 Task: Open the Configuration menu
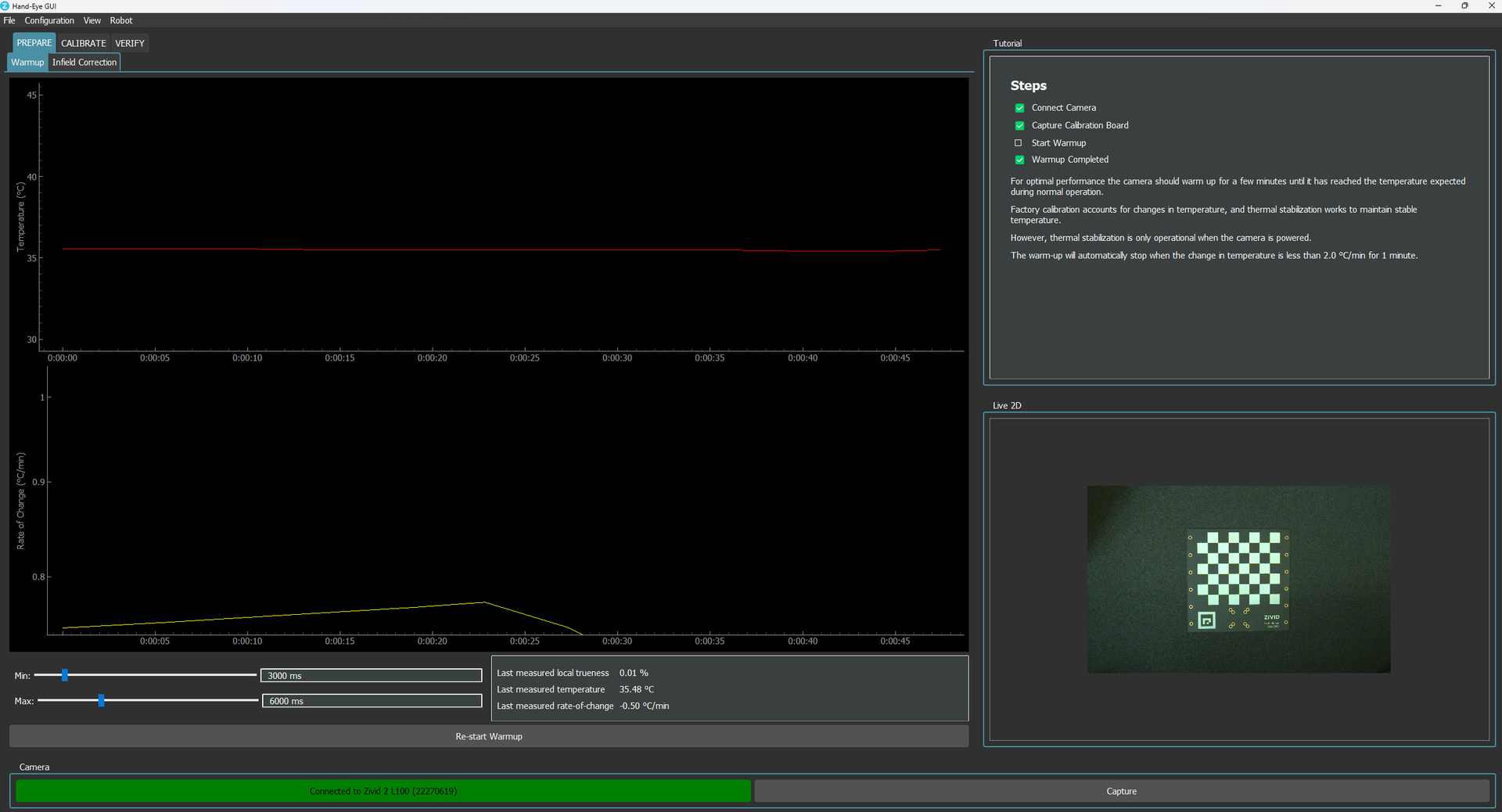tap(49, 20)
